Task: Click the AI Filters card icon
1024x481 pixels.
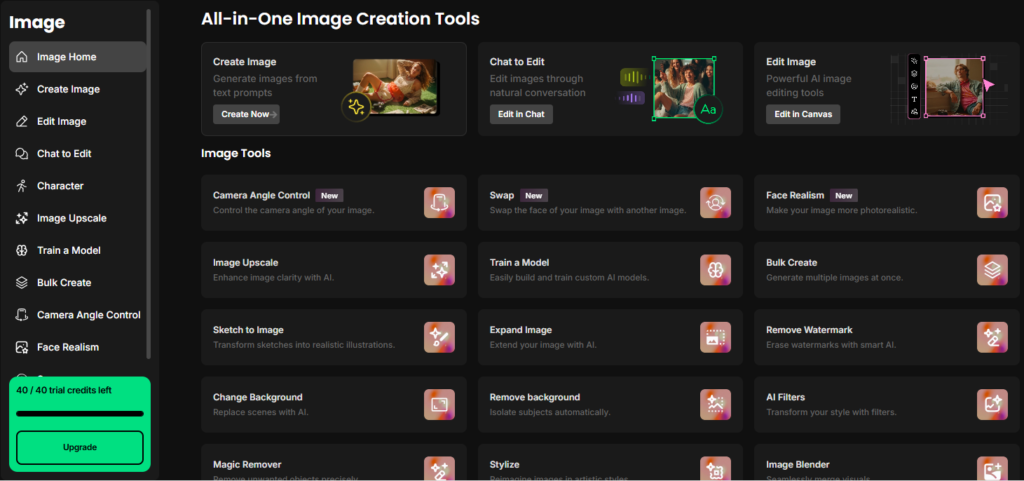Action: coord(991,403)
